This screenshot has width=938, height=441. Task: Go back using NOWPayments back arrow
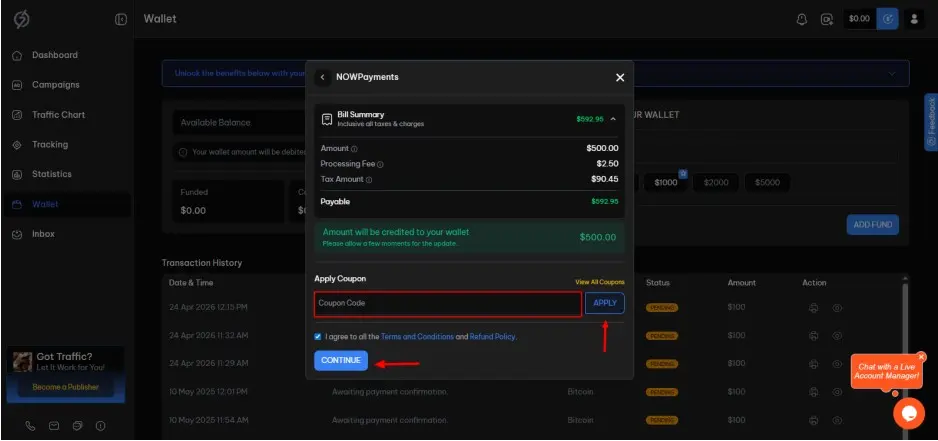point(322,77)
